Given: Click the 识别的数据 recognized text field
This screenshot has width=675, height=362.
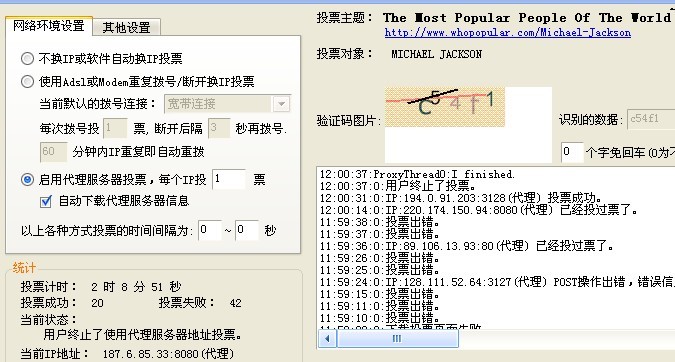Looking at the screenshot, I should pos(651,119).
